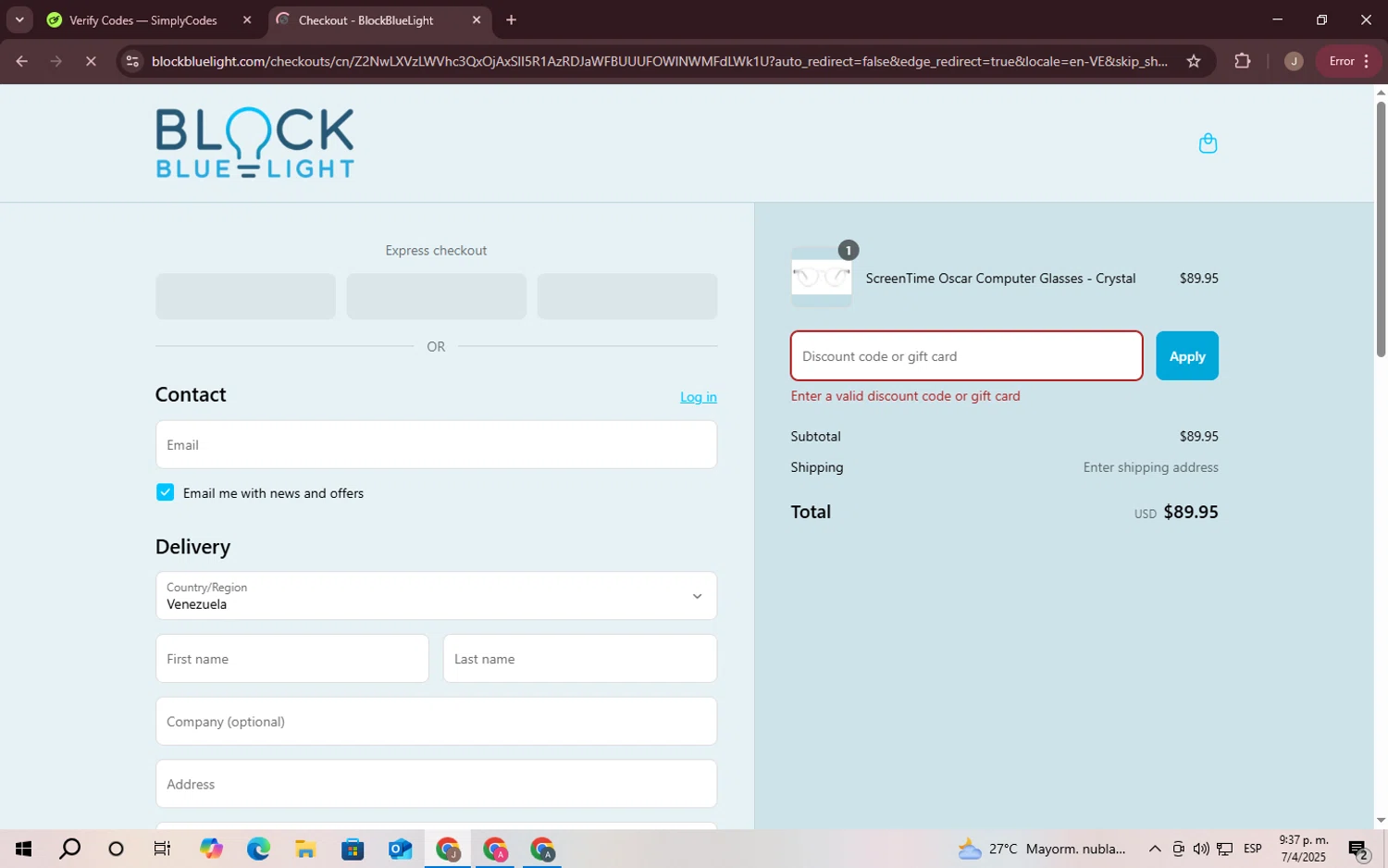Close the Checkout - BlockBlueLight tab

point(477,19)
